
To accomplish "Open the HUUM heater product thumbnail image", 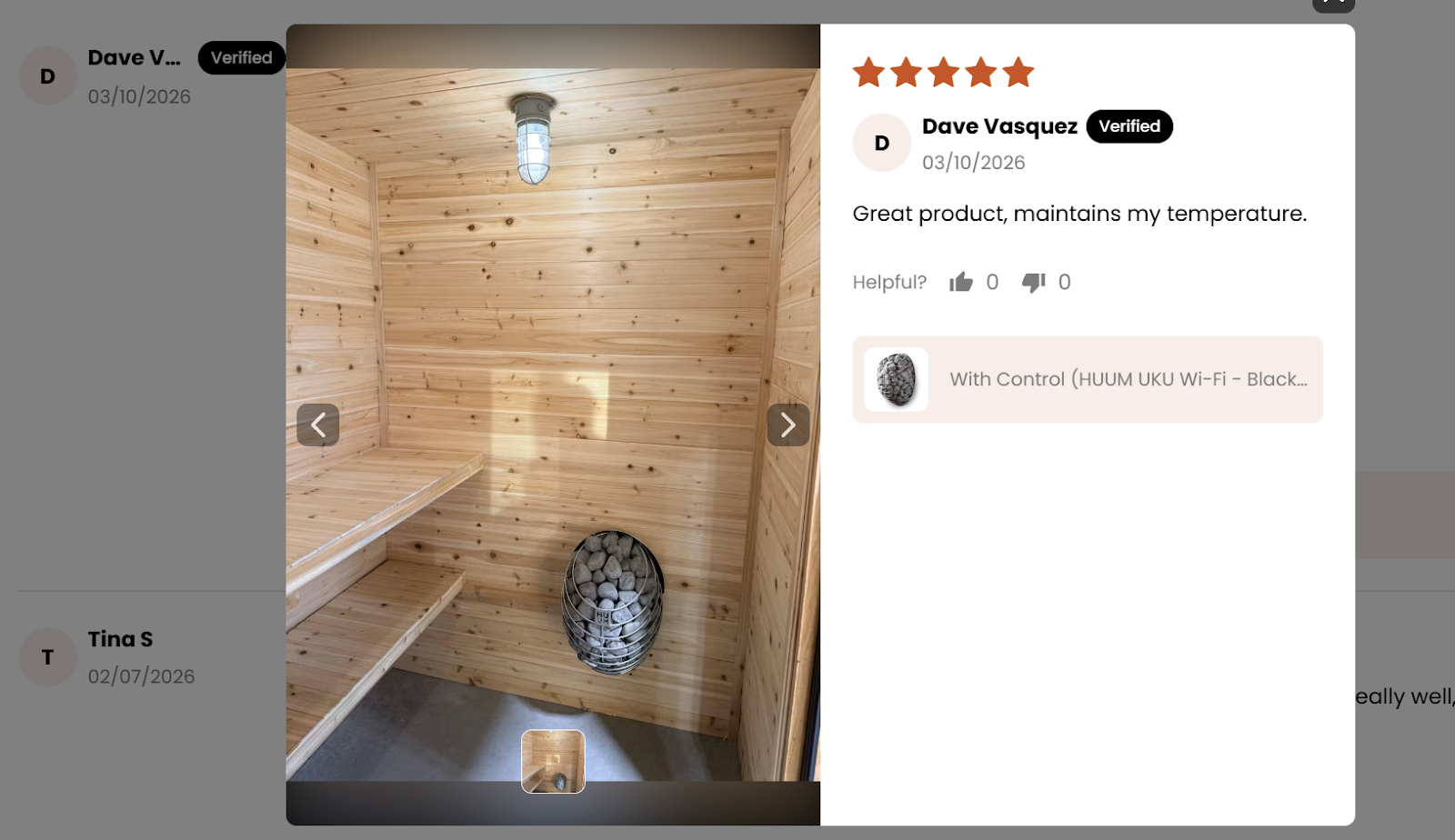I will click(x=896, y=379).
